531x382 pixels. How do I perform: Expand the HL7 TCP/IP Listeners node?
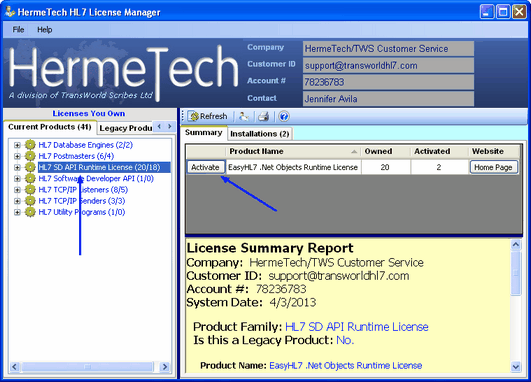17,190
